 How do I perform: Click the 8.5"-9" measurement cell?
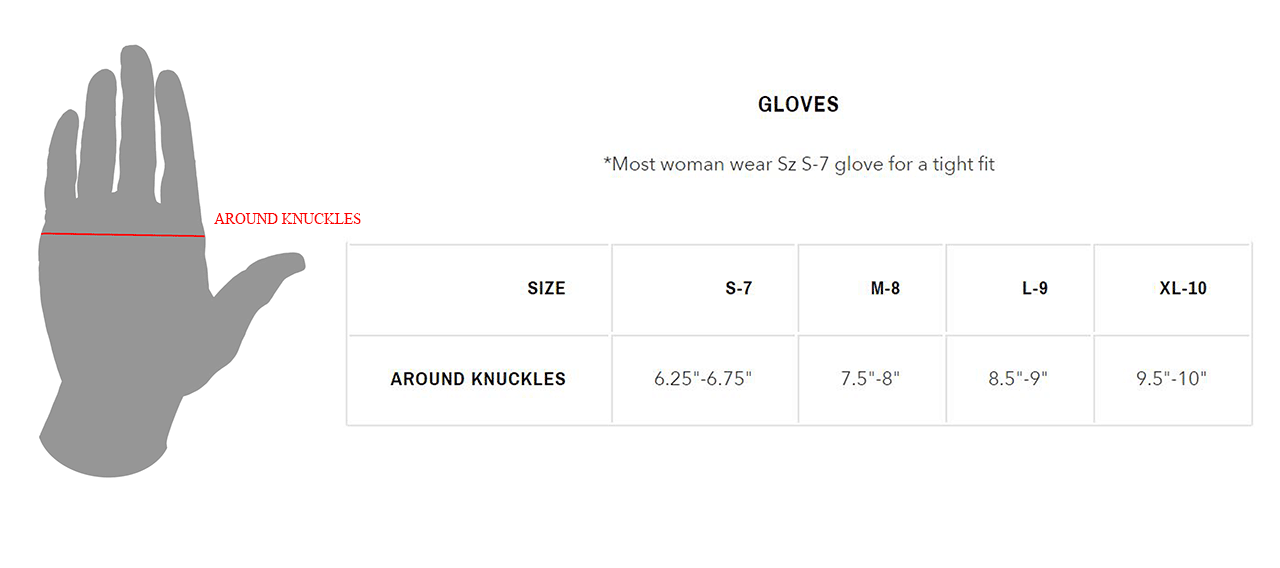(1018, 379)
